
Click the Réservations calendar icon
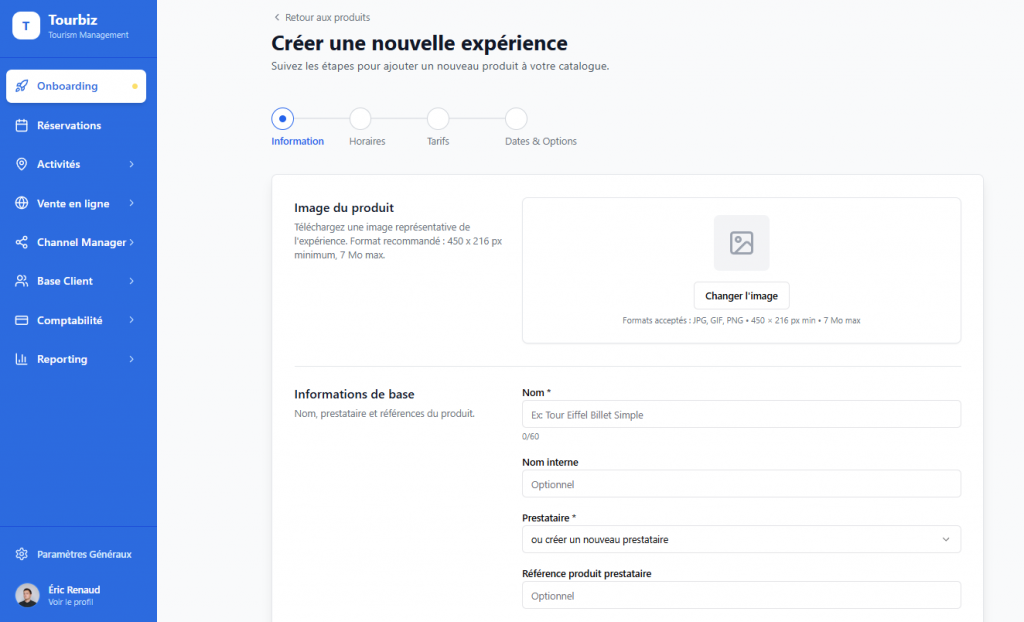point(22,125)
